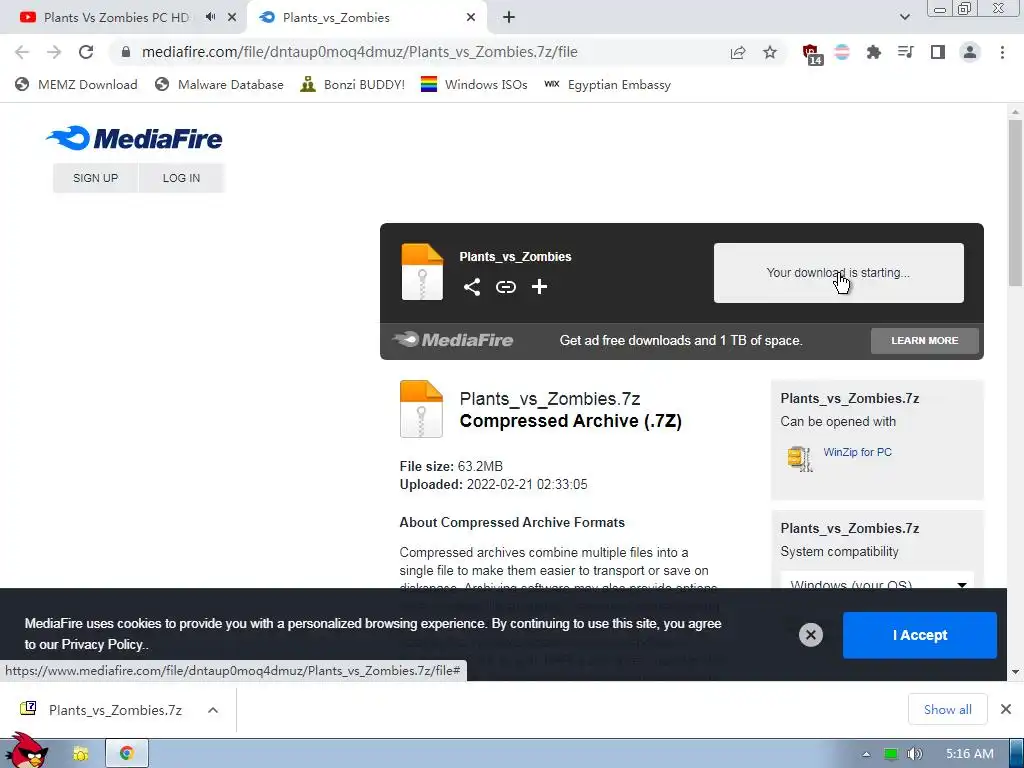Viewport: 1024px width, 768px height.
Task: Close the downloads bar
Action: (1006, 709)
